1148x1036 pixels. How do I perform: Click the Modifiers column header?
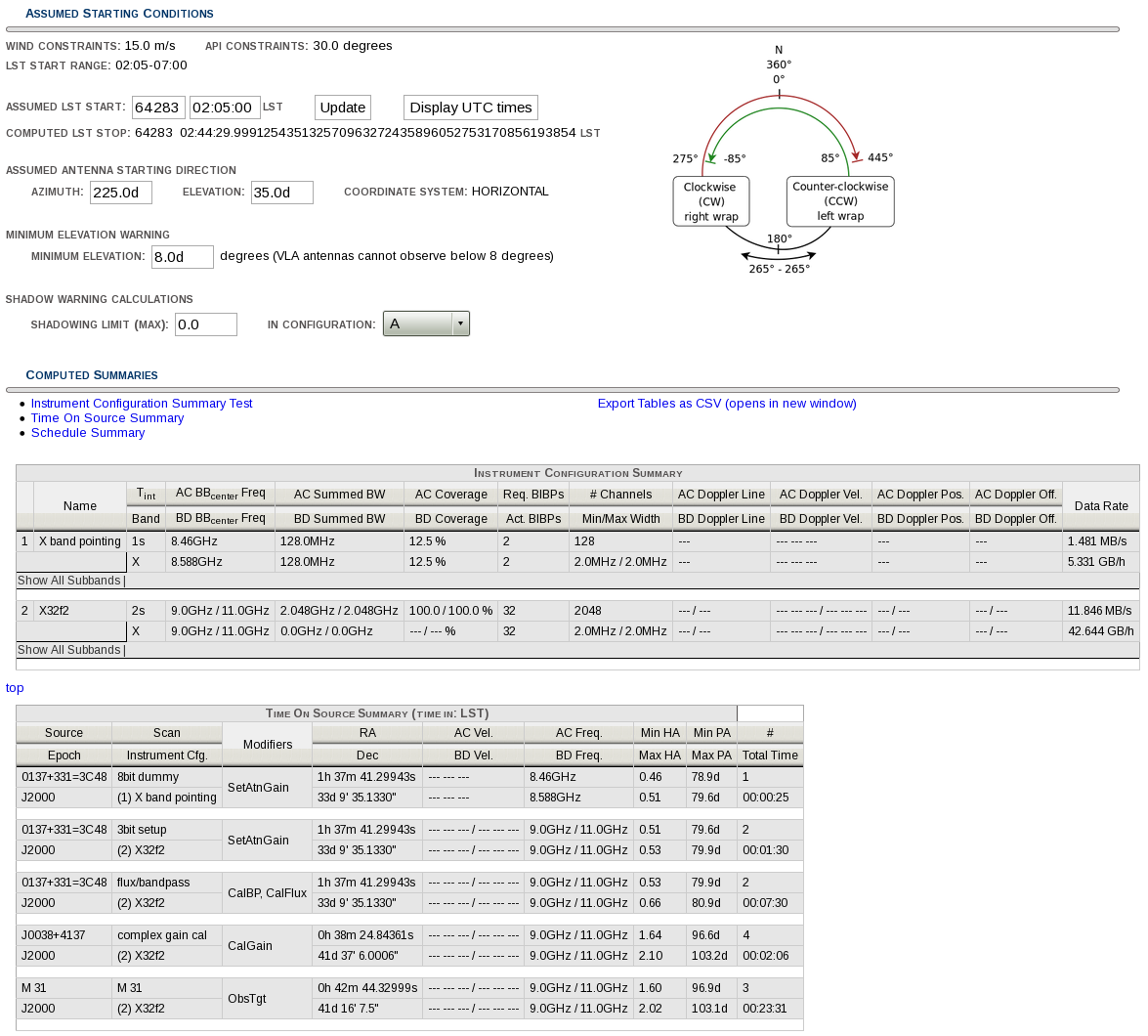pos(267,745)
